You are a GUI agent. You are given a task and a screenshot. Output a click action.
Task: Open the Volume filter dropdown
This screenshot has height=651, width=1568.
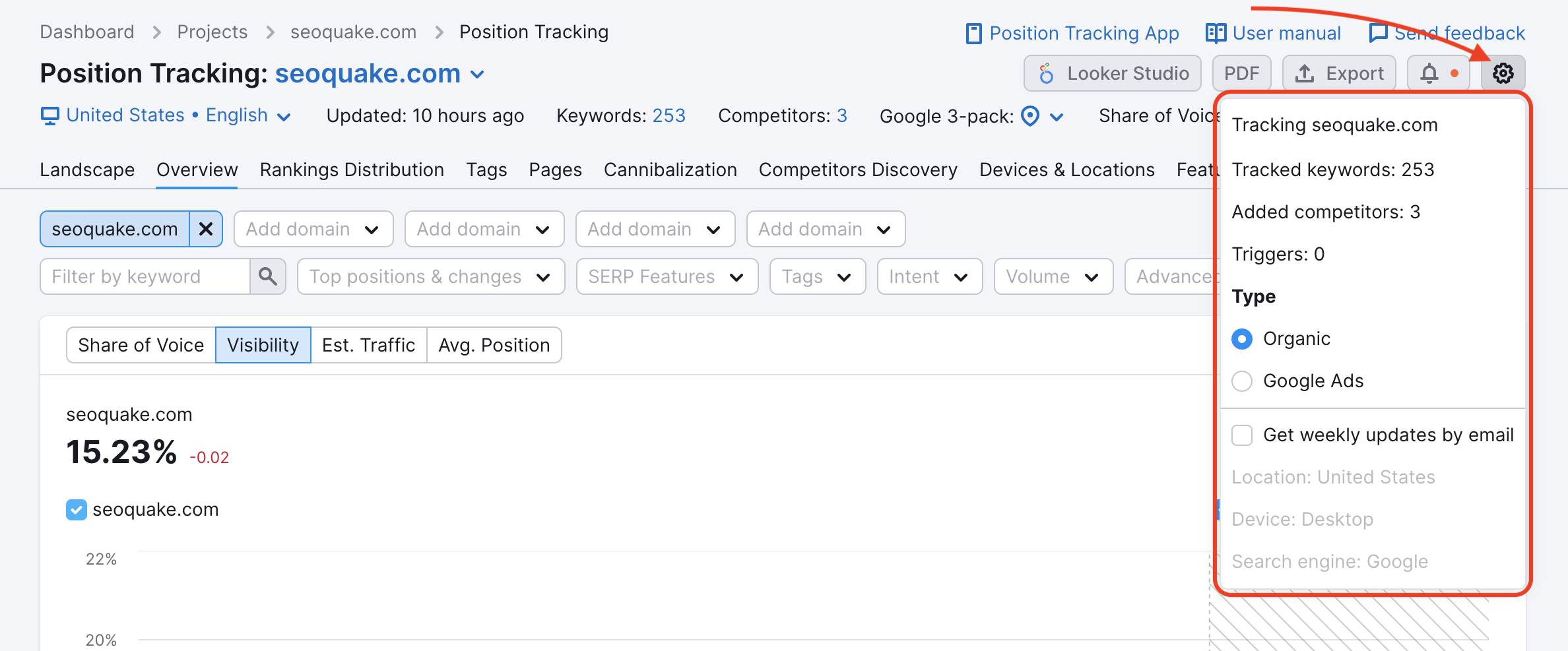pos(1053,276)
